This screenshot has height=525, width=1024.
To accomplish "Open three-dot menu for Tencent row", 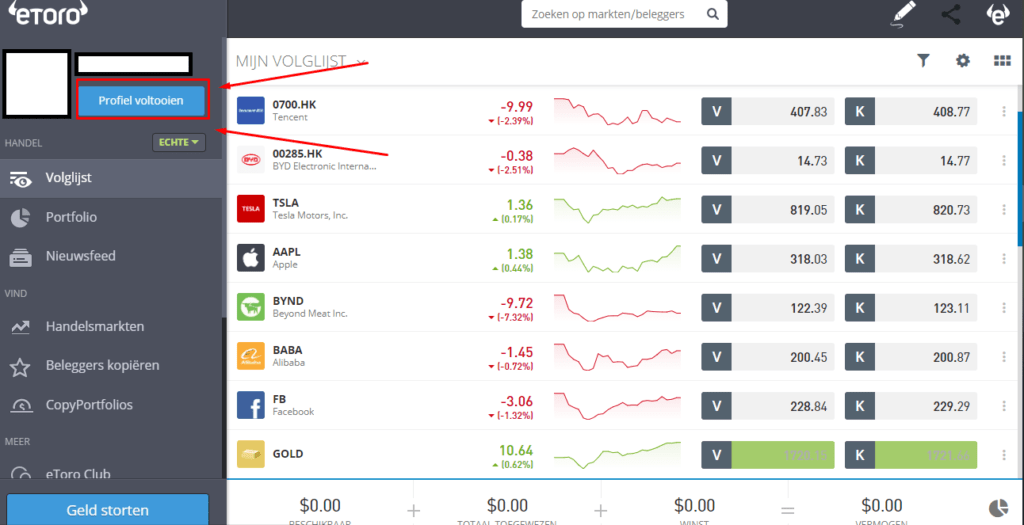I will tap(1004, 111).
